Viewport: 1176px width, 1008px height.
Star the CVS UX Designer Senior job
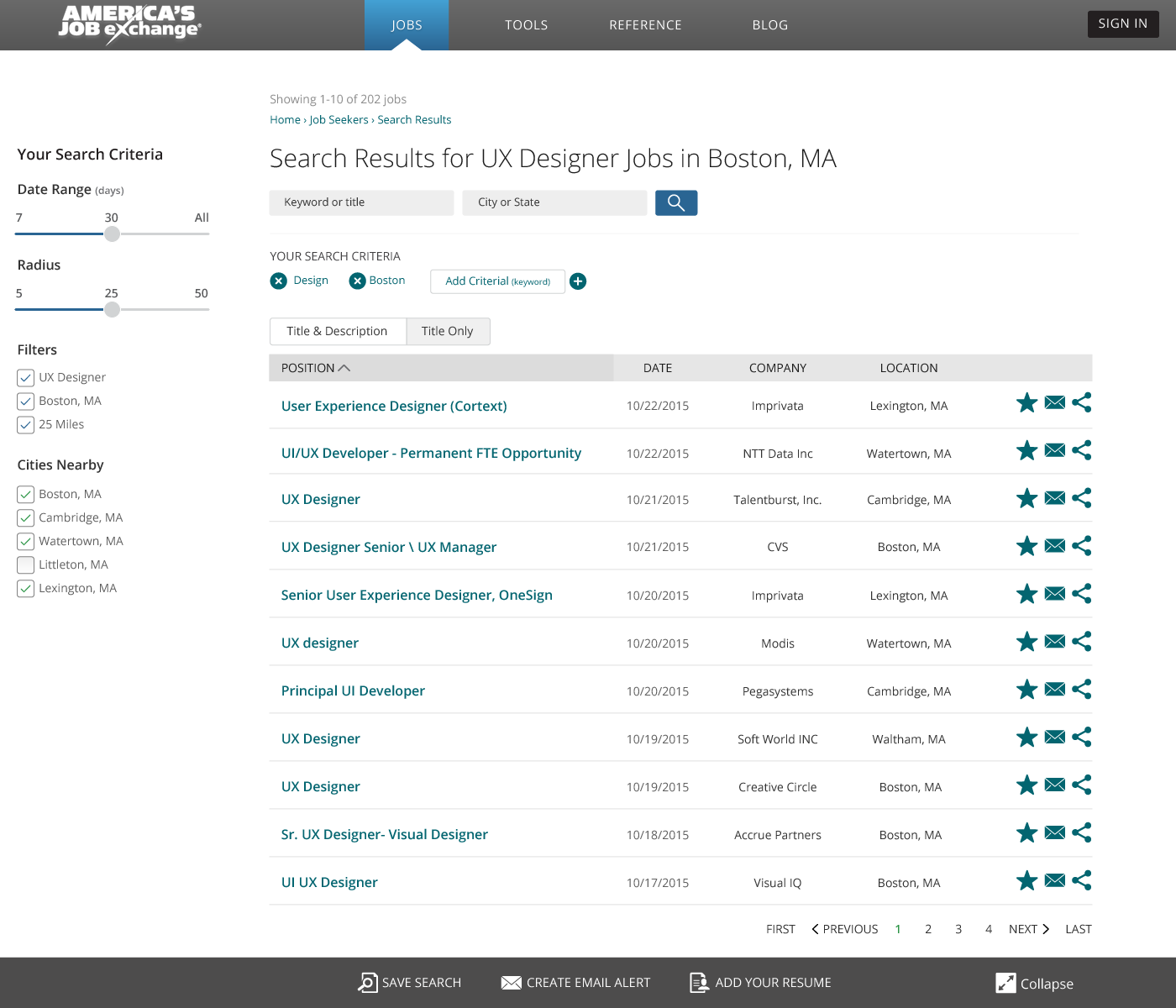1026,547
